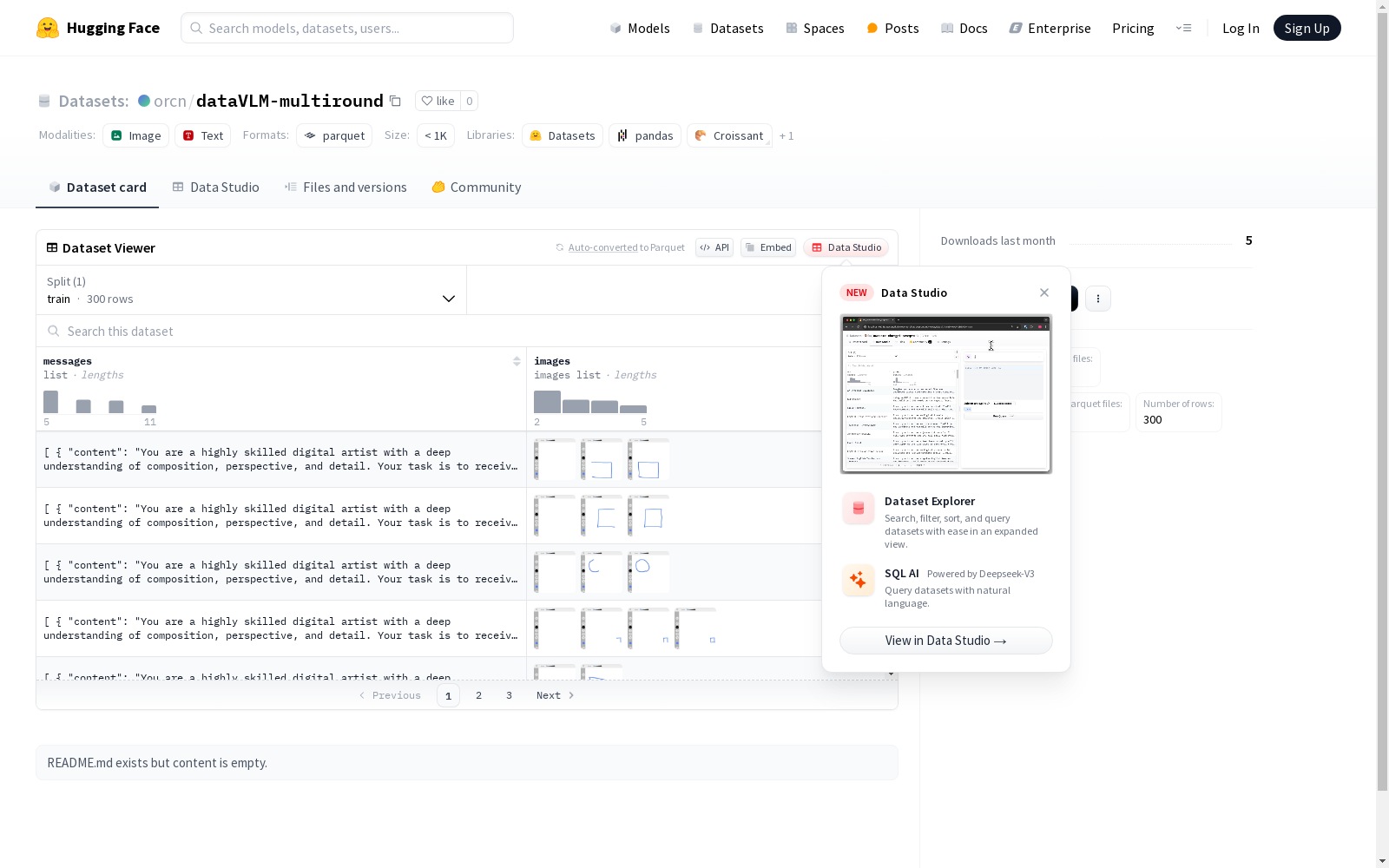Click the < 1K size tag
Screen dimensions: 1389x868
436,135
